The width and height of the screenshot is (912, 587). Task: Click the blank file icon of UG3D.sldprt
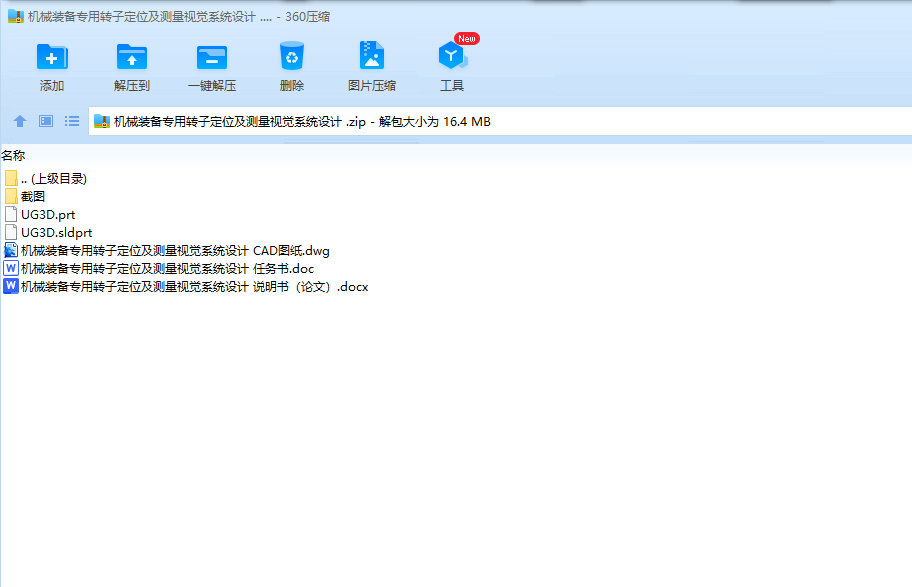pyautogui.click(x=11, y=232)
